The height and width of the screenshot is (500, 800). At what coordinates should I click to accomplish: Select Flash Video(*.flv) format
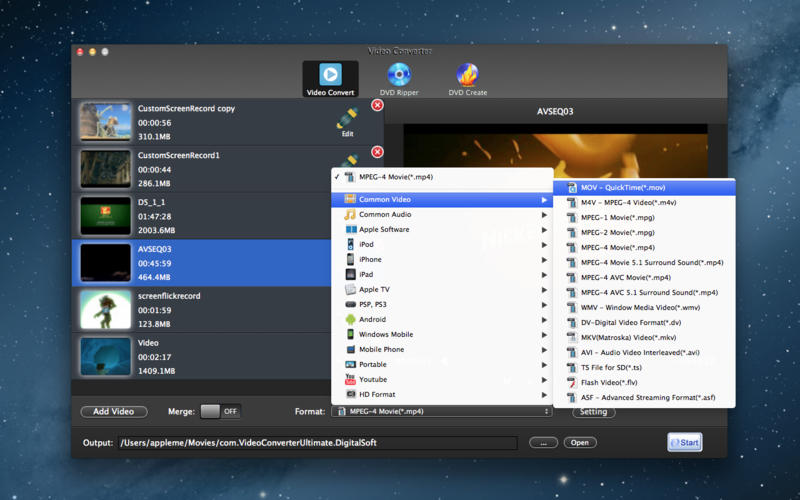click(x=644, y=383)
